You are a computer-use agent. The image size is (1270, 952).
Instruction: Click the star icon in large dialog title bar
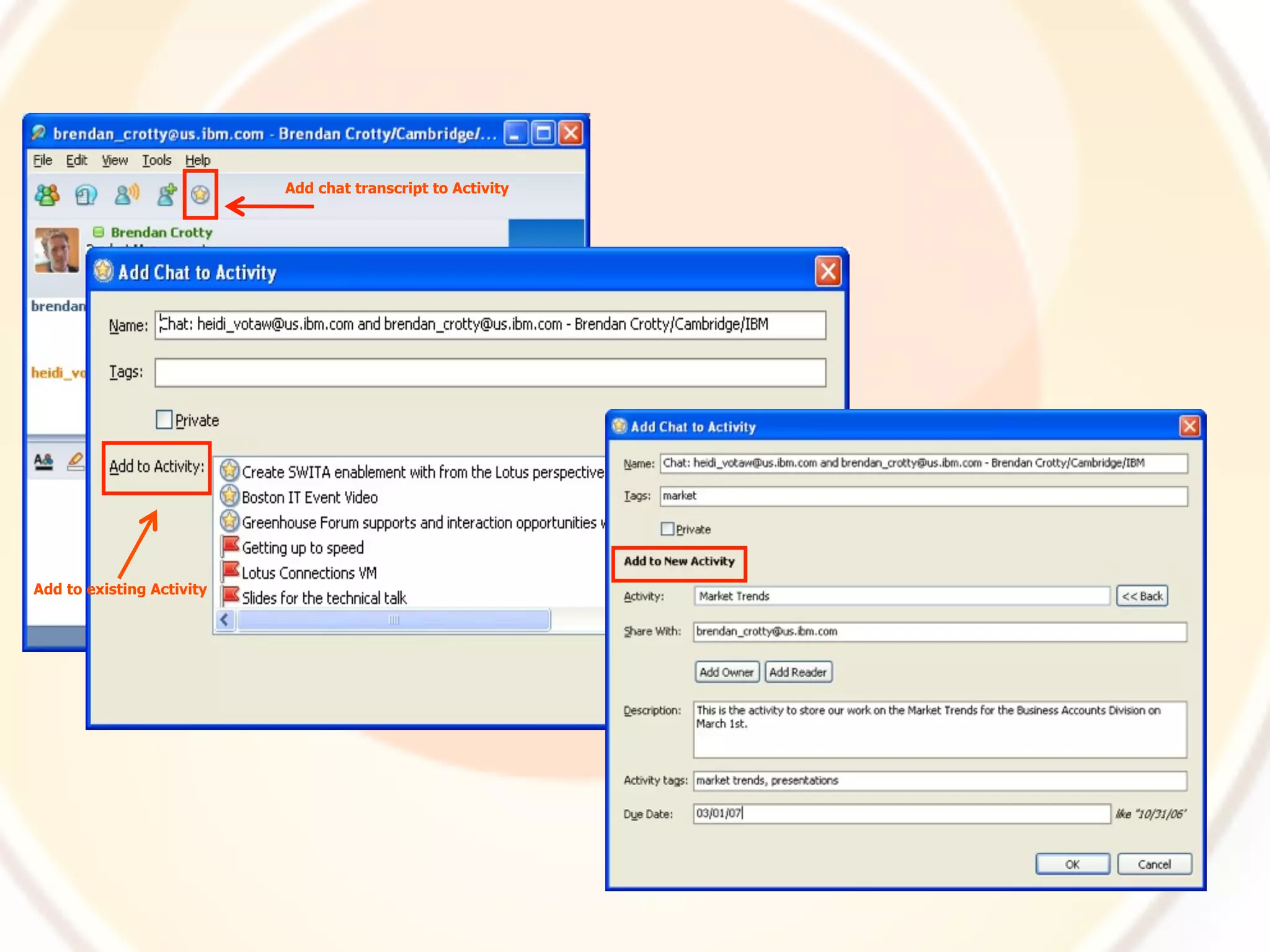[103, 271]
